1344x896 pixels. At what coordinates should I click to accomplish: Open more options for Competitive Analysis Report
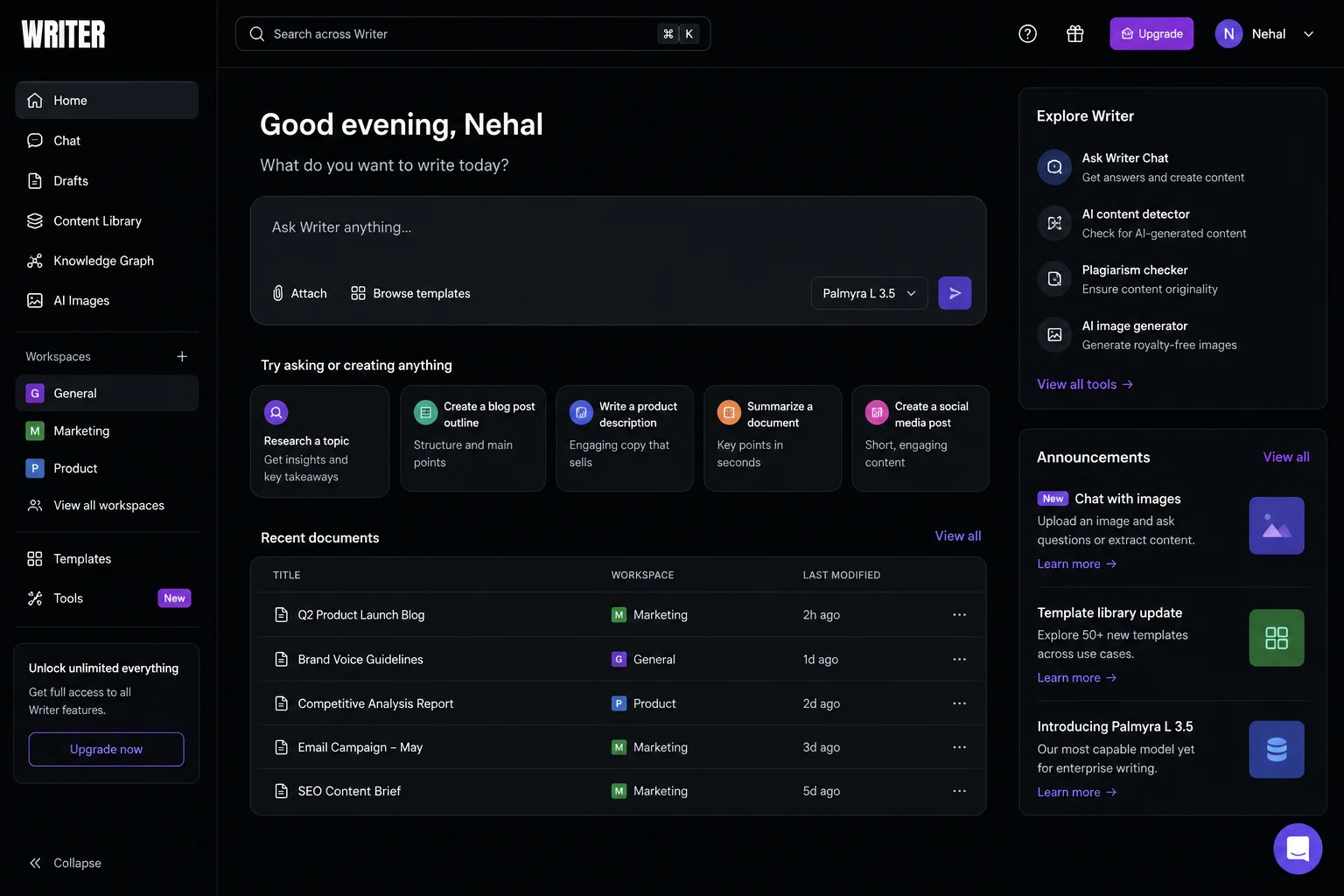960,703
